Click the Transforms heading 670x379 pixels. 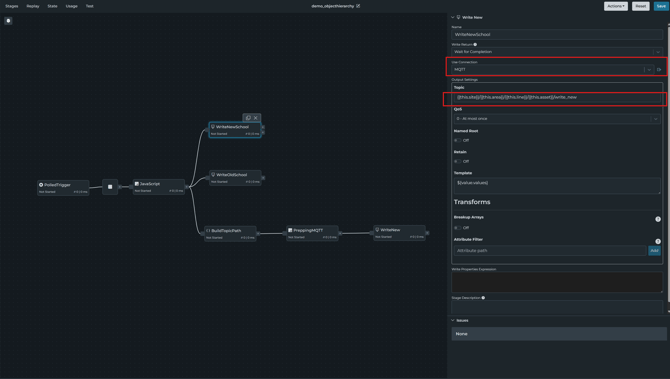pos(472,202)
